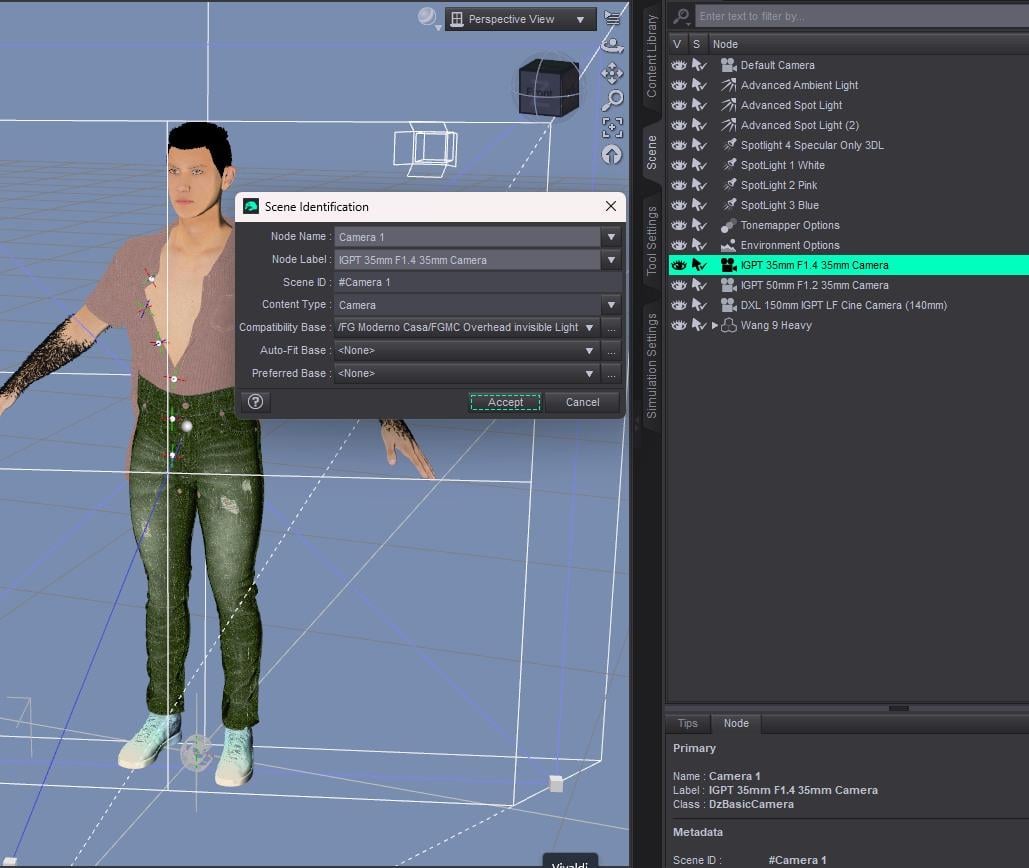Hide Spotlight 4 Specular Only 3DL
1029x868 pixels.
[679, 145]
